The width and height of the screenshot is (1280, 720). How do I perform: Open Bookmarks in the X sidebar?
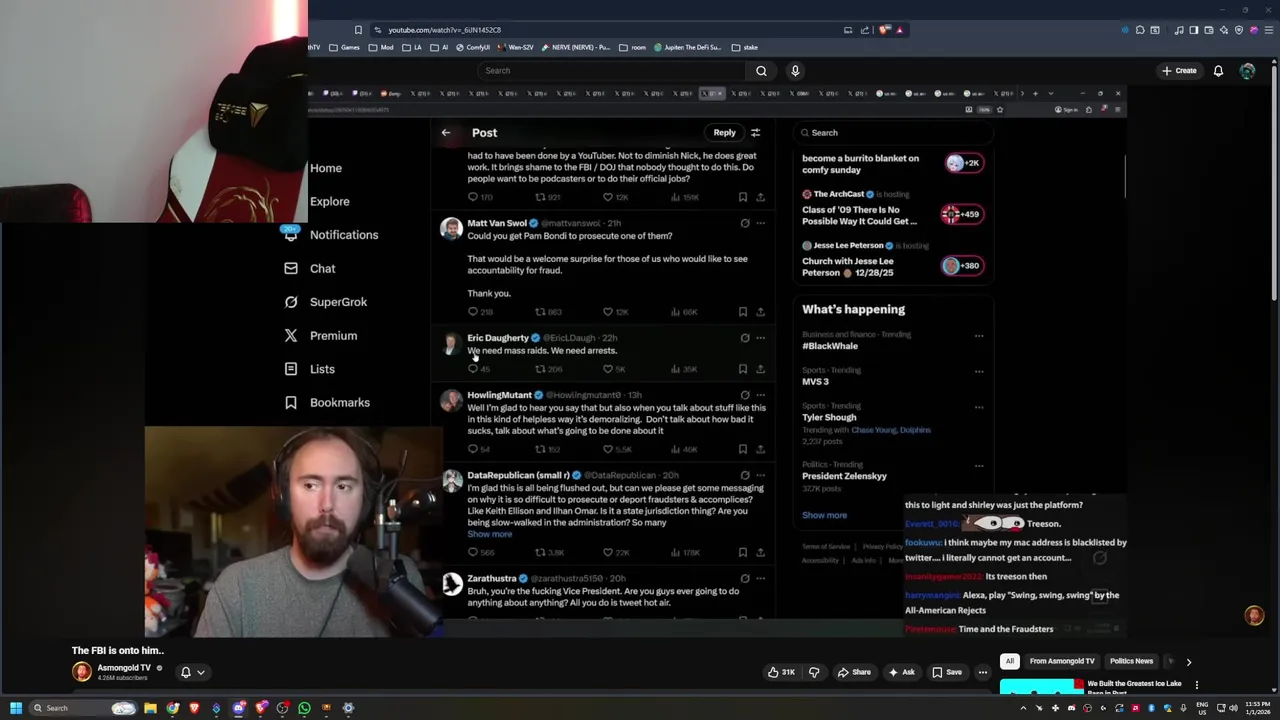[x=328, y=403]
